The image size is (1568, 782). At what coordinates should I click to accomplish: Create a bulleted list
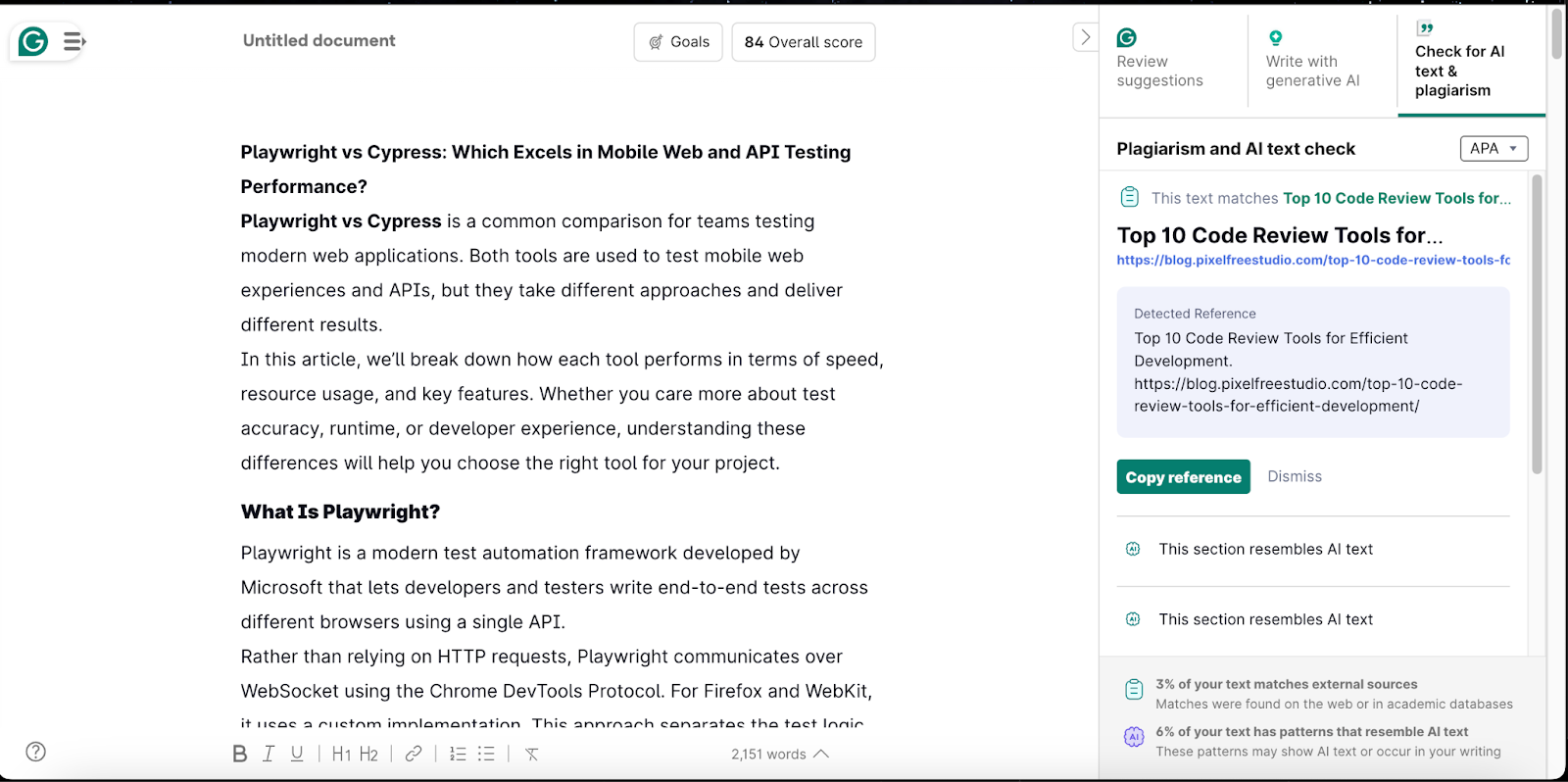[x=486, y=754]
